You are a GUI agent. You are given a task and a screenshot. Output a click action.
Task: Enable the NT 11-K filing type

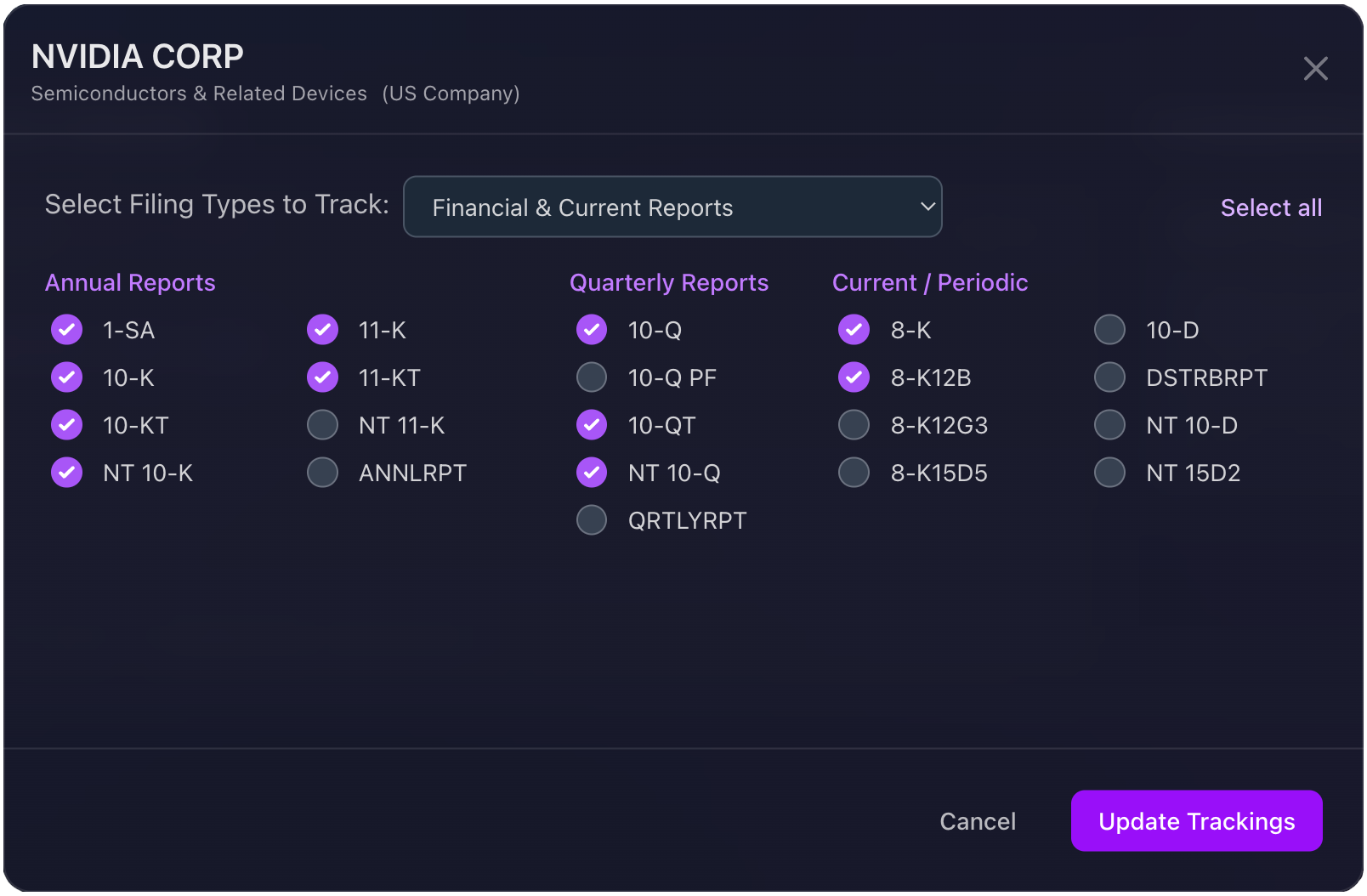point(323,425)
